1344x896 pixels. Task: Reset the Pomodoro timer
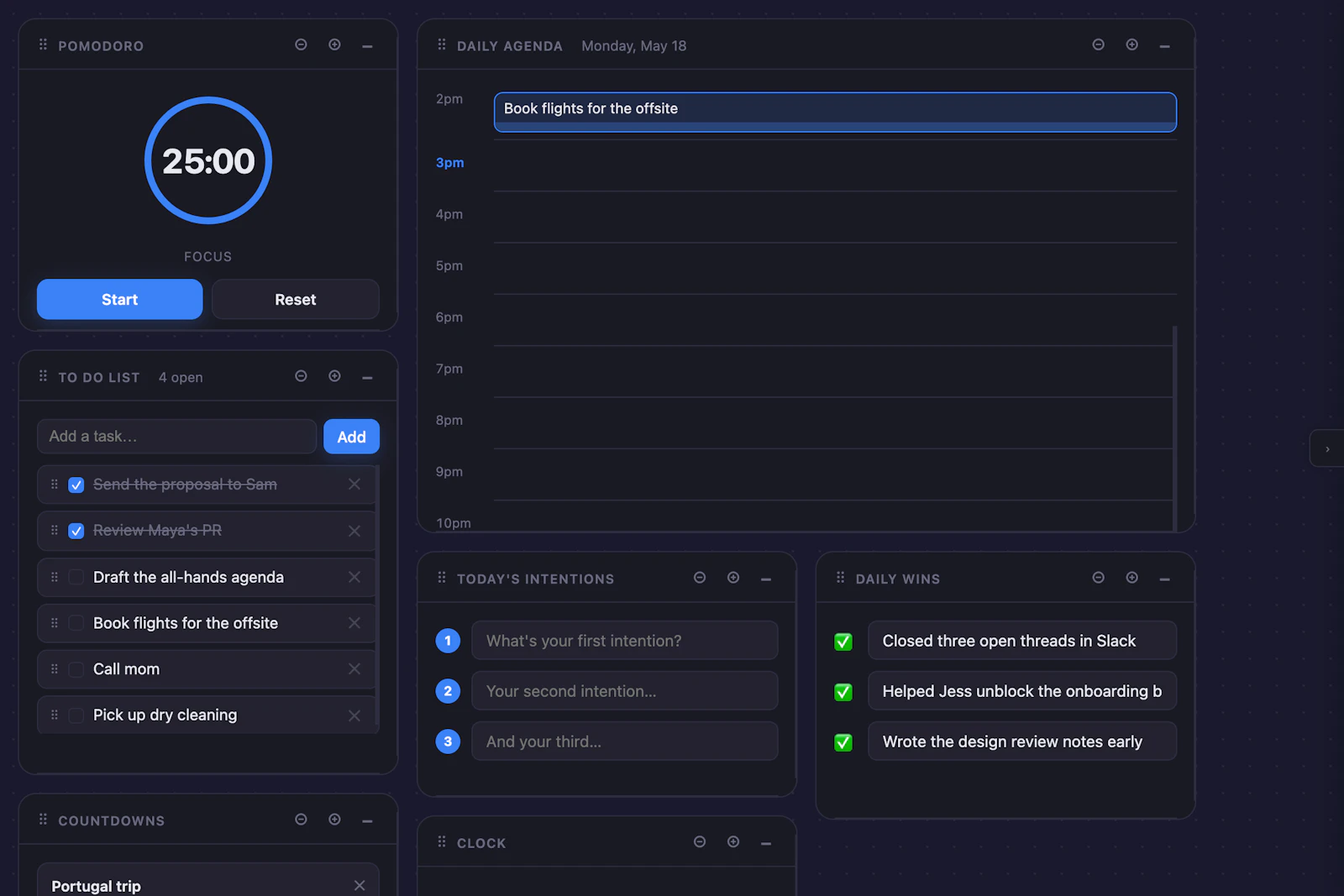(x=296, y=299)
